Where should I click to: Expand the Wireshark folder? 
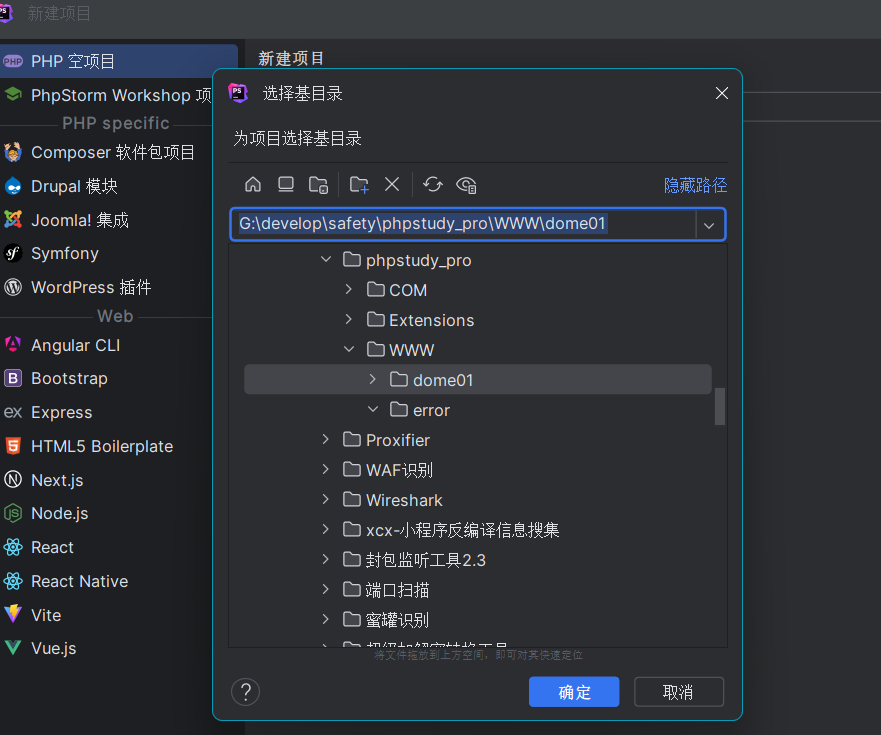click(326, 499)
